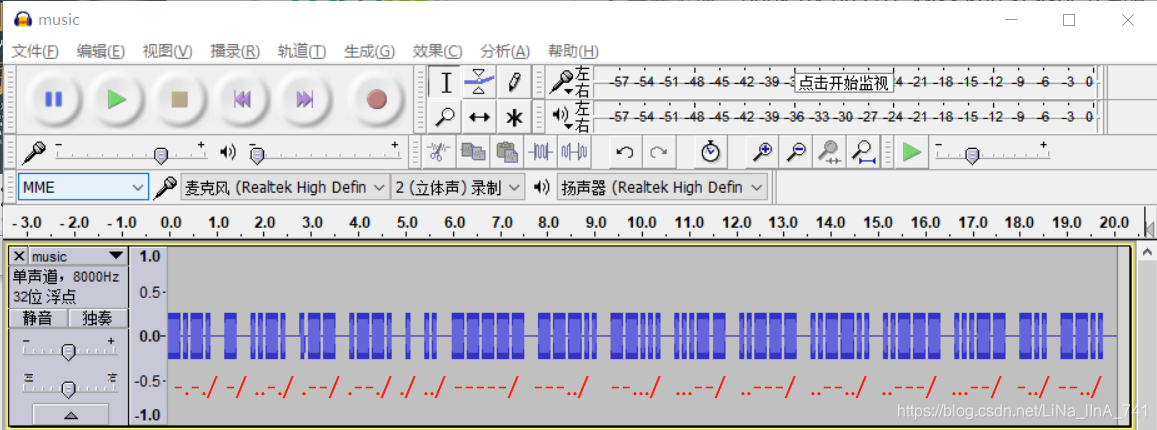Zoom out with the minus magnifier
The image size is (1157, 430).
click(x=795, y=153)
